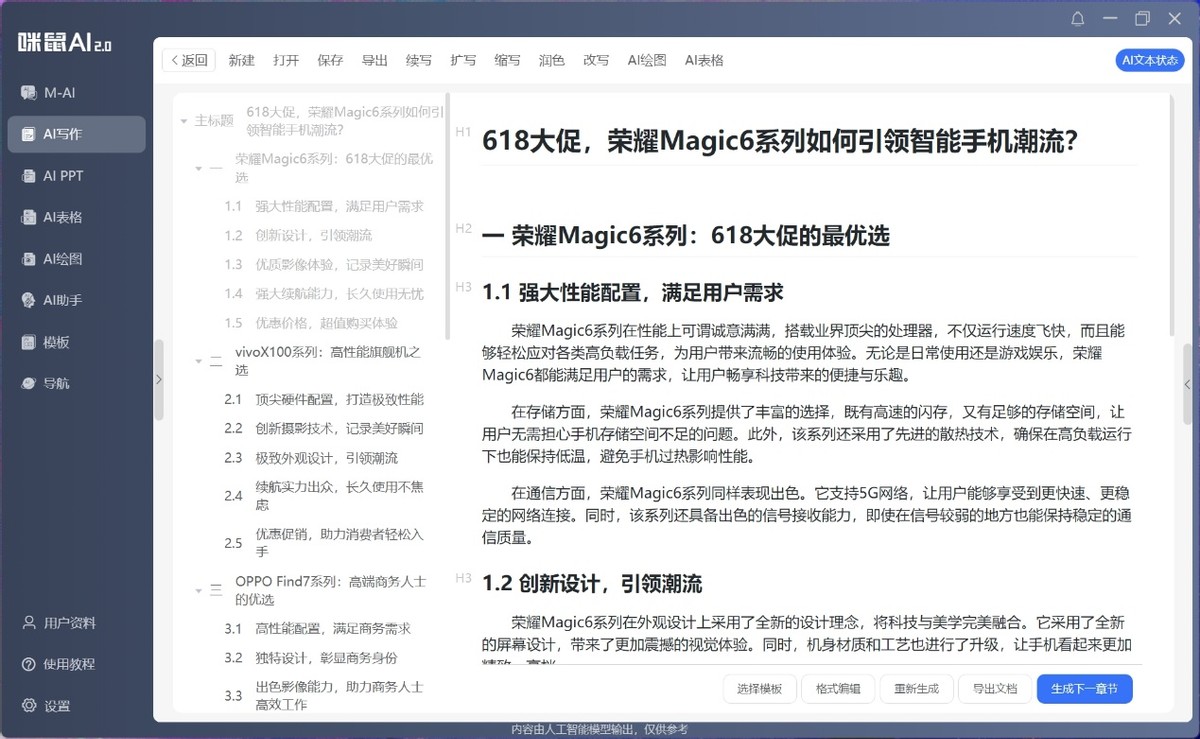The height and width of the screenshot is (739, 1200).
Task: Open AI绘图 sidebar module
Action: click(x=76, y=259)
